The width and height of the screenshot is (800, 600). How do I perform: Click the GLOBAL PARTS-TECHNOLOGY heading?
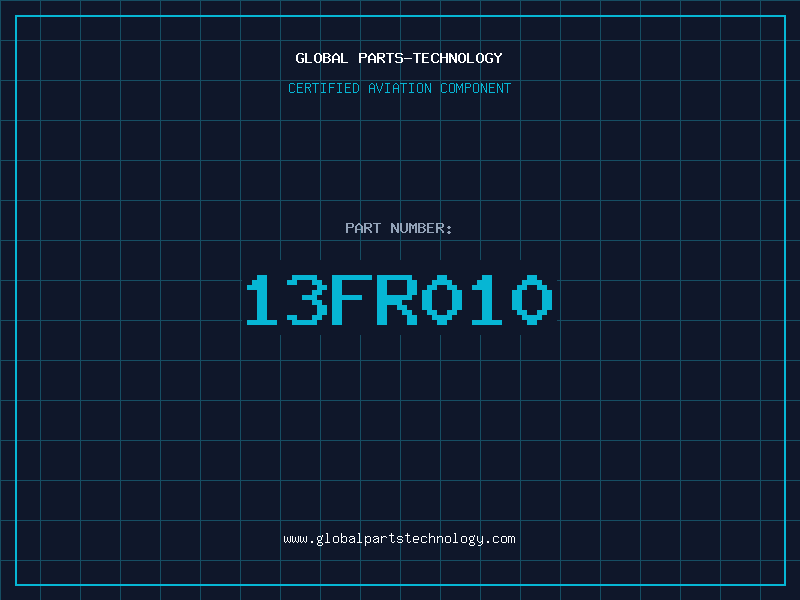(x=399, y=58)
